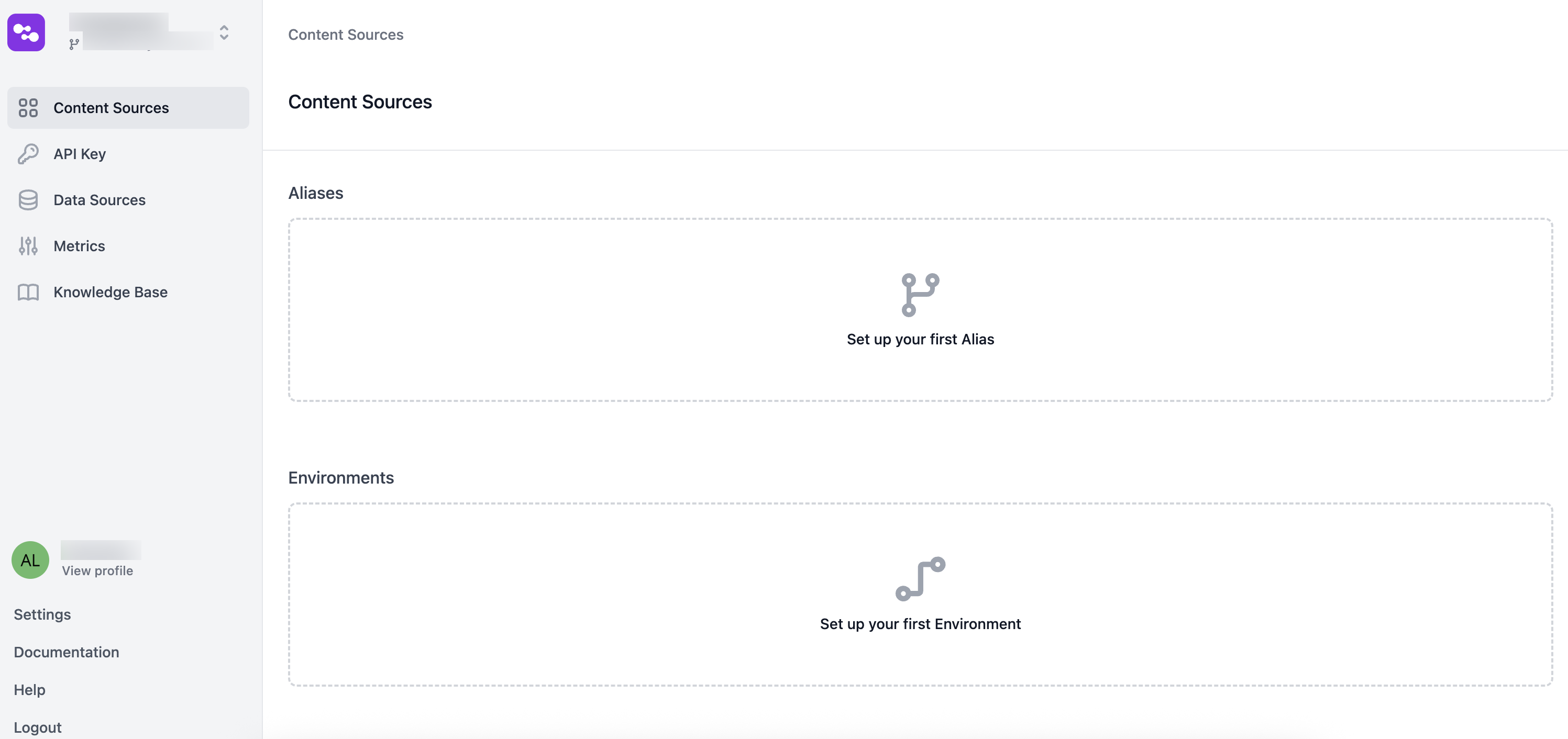Image resolution: width=1568 pixels, height=739 pixels.
Task: Expand the project switcher chevron
Action: [x=224, y=32]
